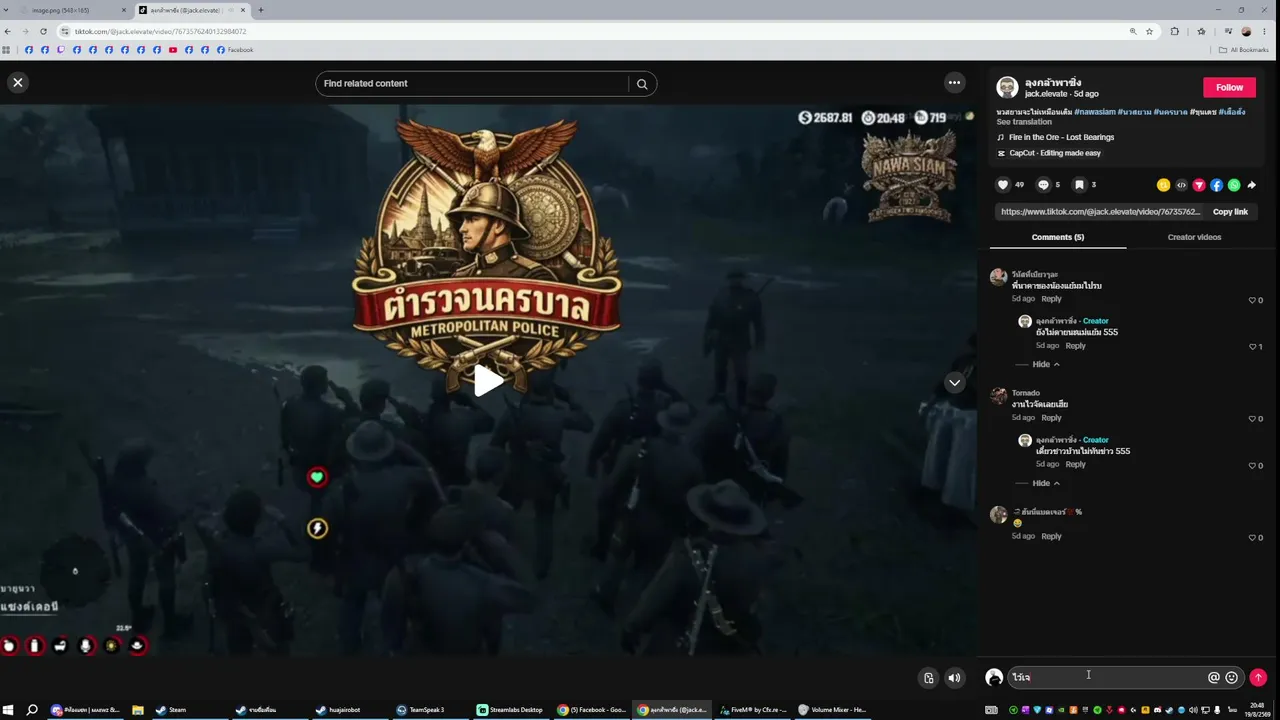The width and height of the screenshot is (1280, 720).
Task: Get the embed code for the video
Action: pos(1181,185)
